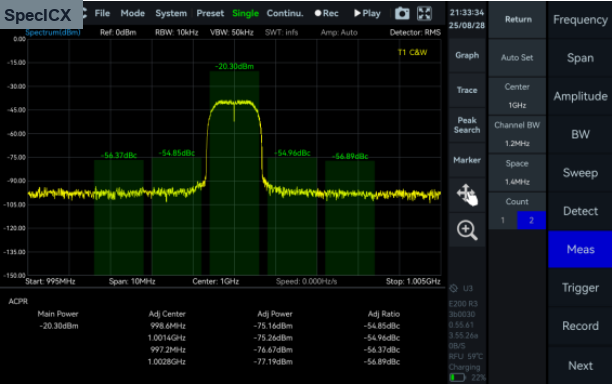Click the Return button
This screenshot has width=612, height=384.
point(518,20)
